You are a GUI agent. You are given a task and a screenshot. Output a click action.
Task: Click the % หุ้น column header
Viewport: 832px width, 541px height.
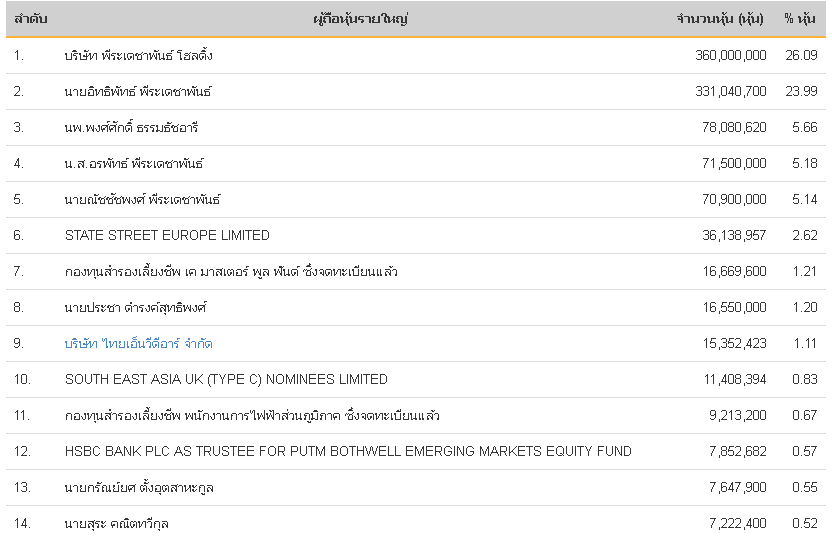pos(800,19)
